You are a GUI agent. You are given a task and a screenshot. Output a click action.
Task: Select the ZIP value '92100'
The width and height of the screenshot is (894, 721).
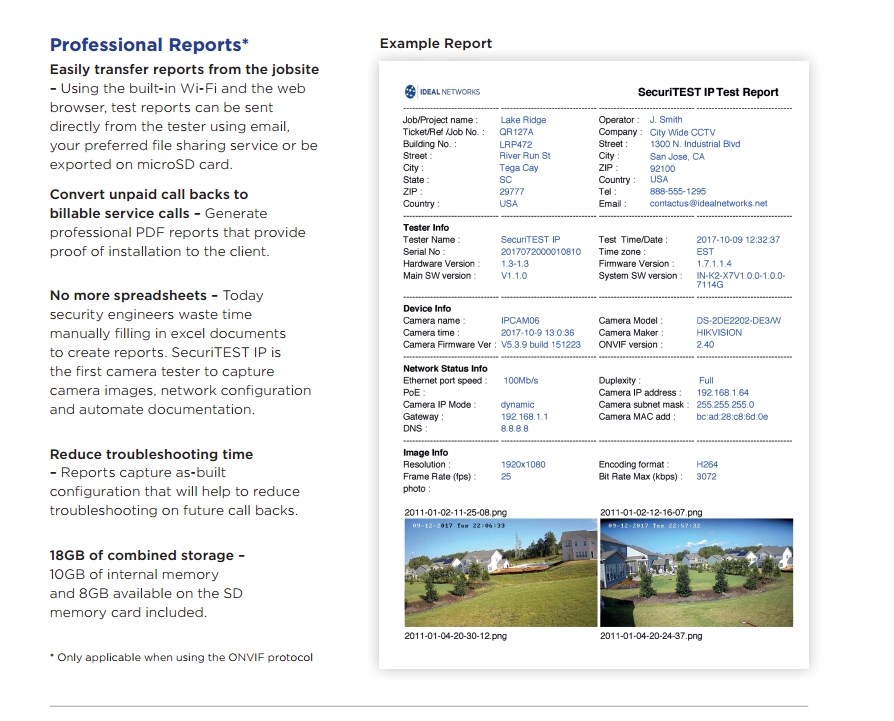coord(663,168)
